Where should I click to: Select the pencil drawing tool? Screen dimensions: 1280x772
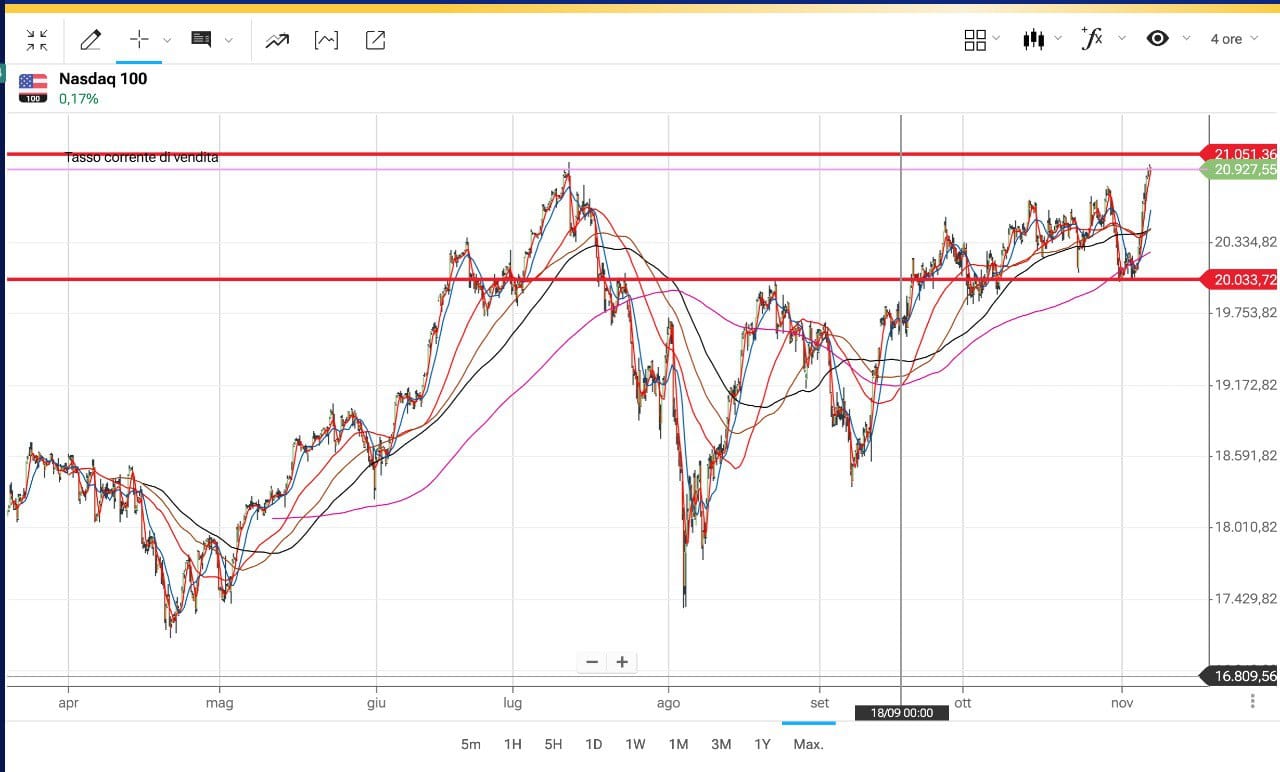tap(90, 40)
